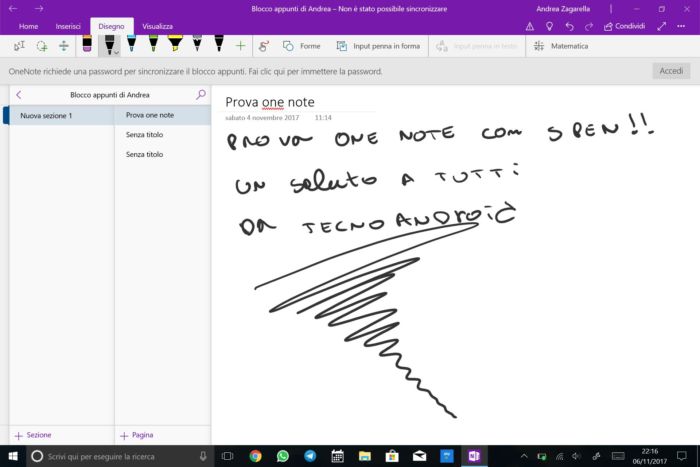Open the lightbulb help icon

click(x=550, y=26)
